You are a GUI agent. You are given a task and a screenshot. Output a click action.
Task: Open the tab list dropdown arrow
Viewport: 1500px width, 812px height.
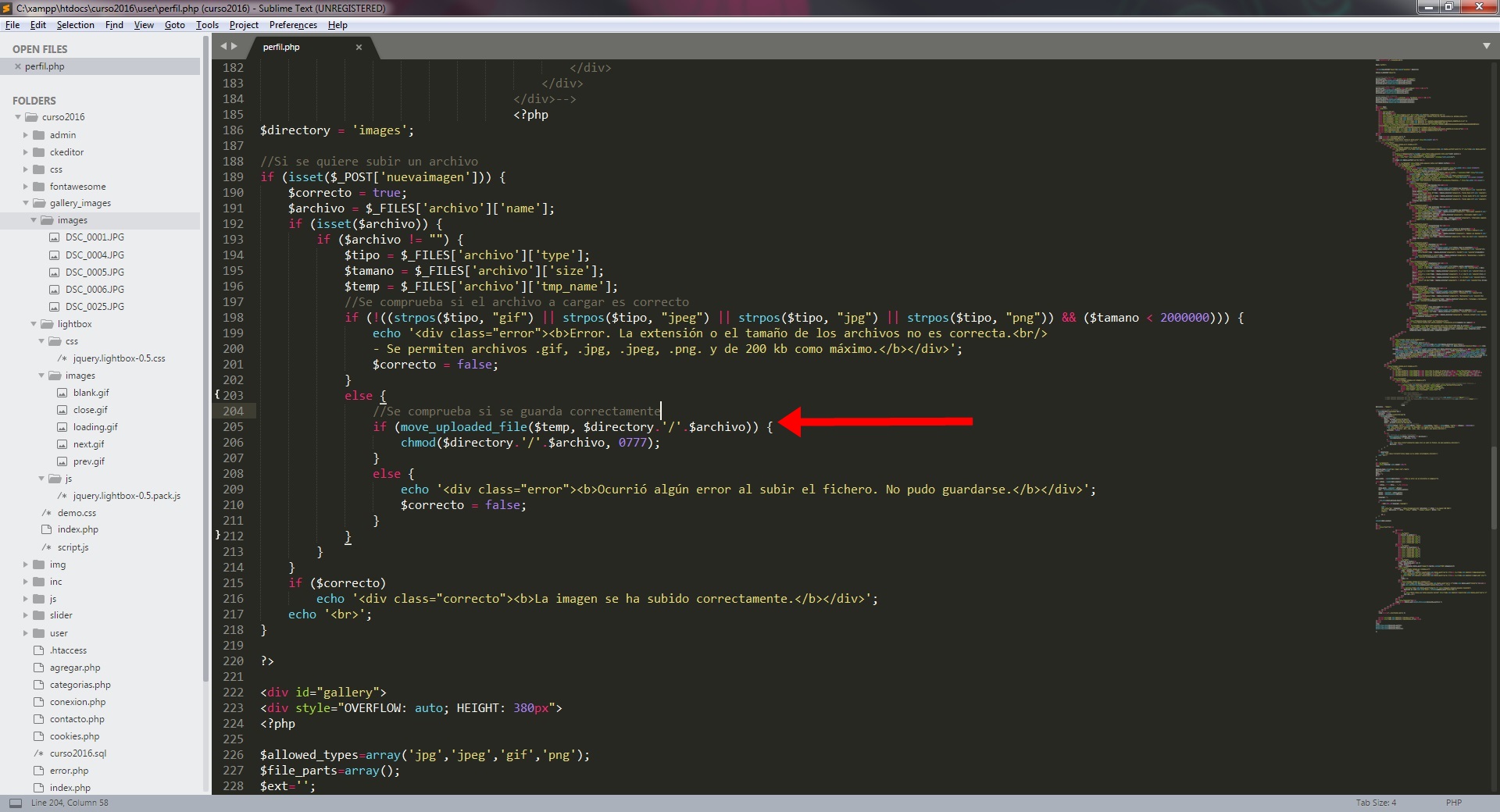tap(1486, 46)
